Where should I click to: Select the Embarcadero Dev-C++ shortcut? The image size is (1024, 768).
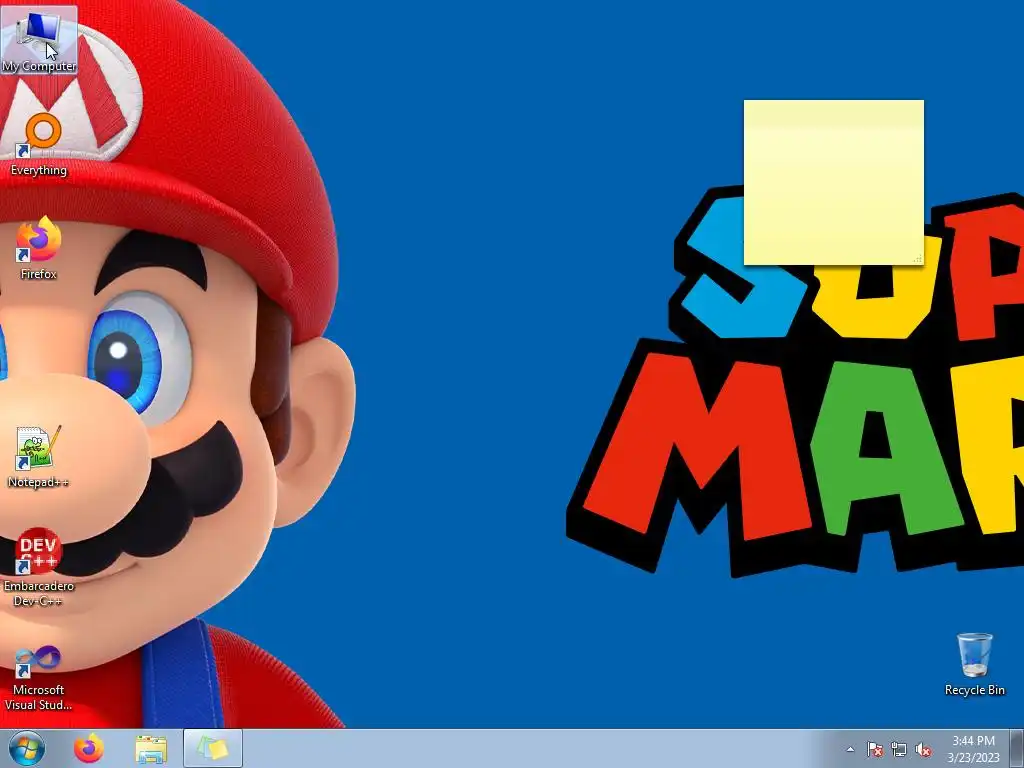pyautogui.click(x=39, y=568)
